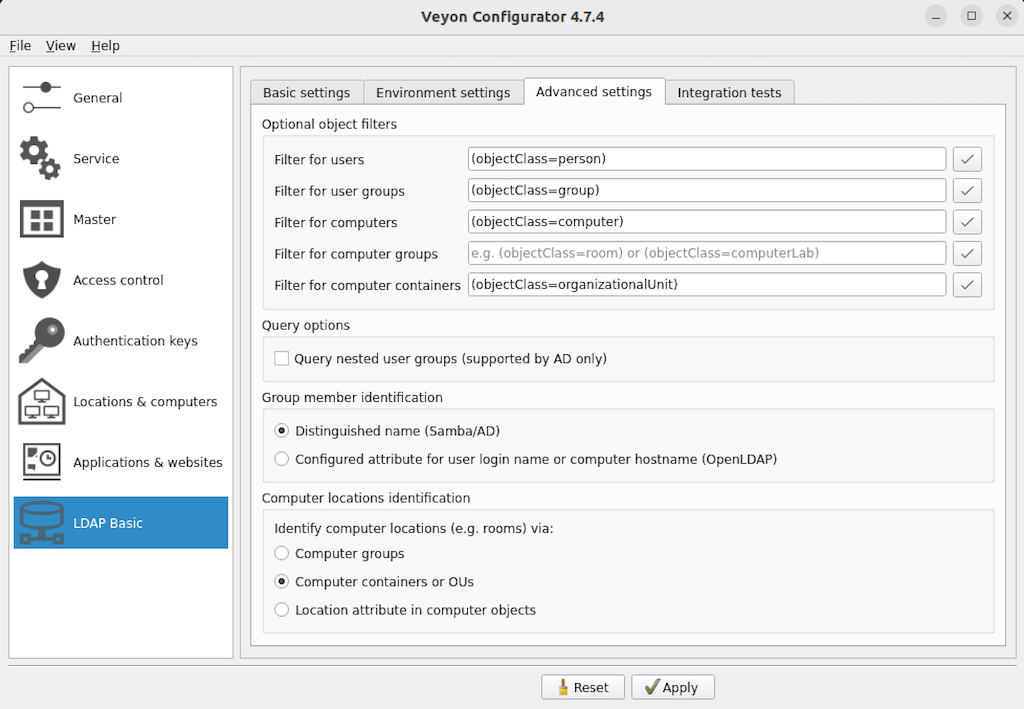Test the users filter with checkmark button
The height and width of the screenshot is (709, 1024).
click(x=966, y=159)
